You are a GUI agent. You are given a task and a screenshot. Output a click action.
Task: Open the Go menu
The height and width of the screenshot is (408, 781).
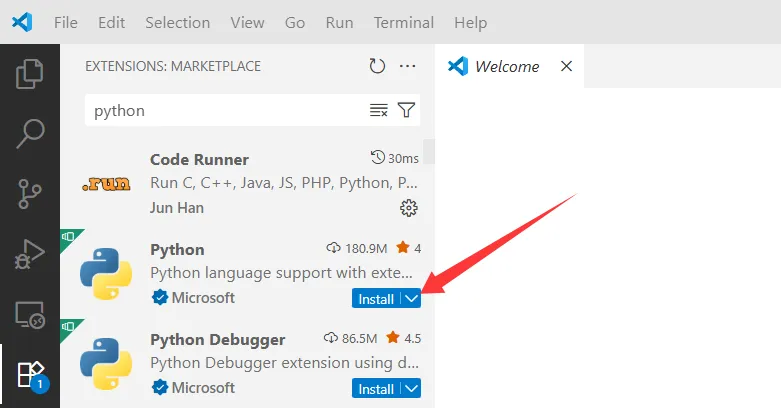(295, 22)
